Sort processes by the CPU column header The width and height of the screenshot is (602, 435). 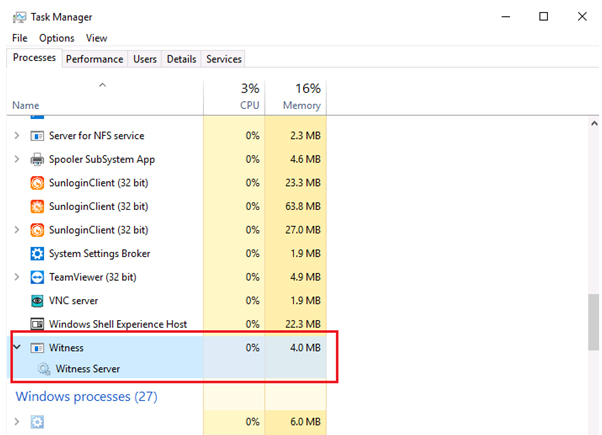pos(234,98)
